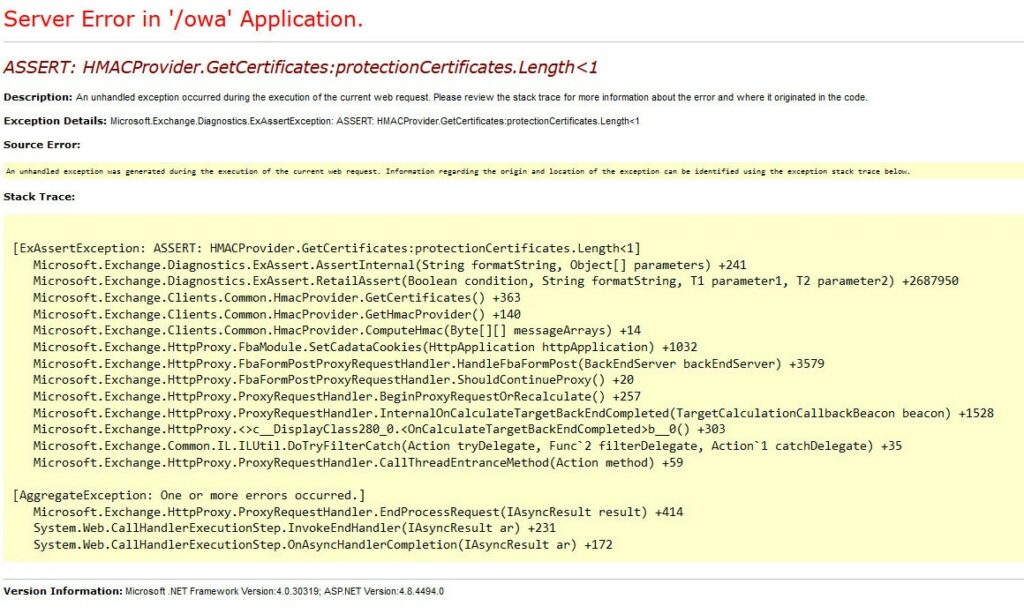Select the "HmacProvider.GetHmacProvider() +140" stack line
This screenshot has height=614, width=1024.
pos(277,314)
